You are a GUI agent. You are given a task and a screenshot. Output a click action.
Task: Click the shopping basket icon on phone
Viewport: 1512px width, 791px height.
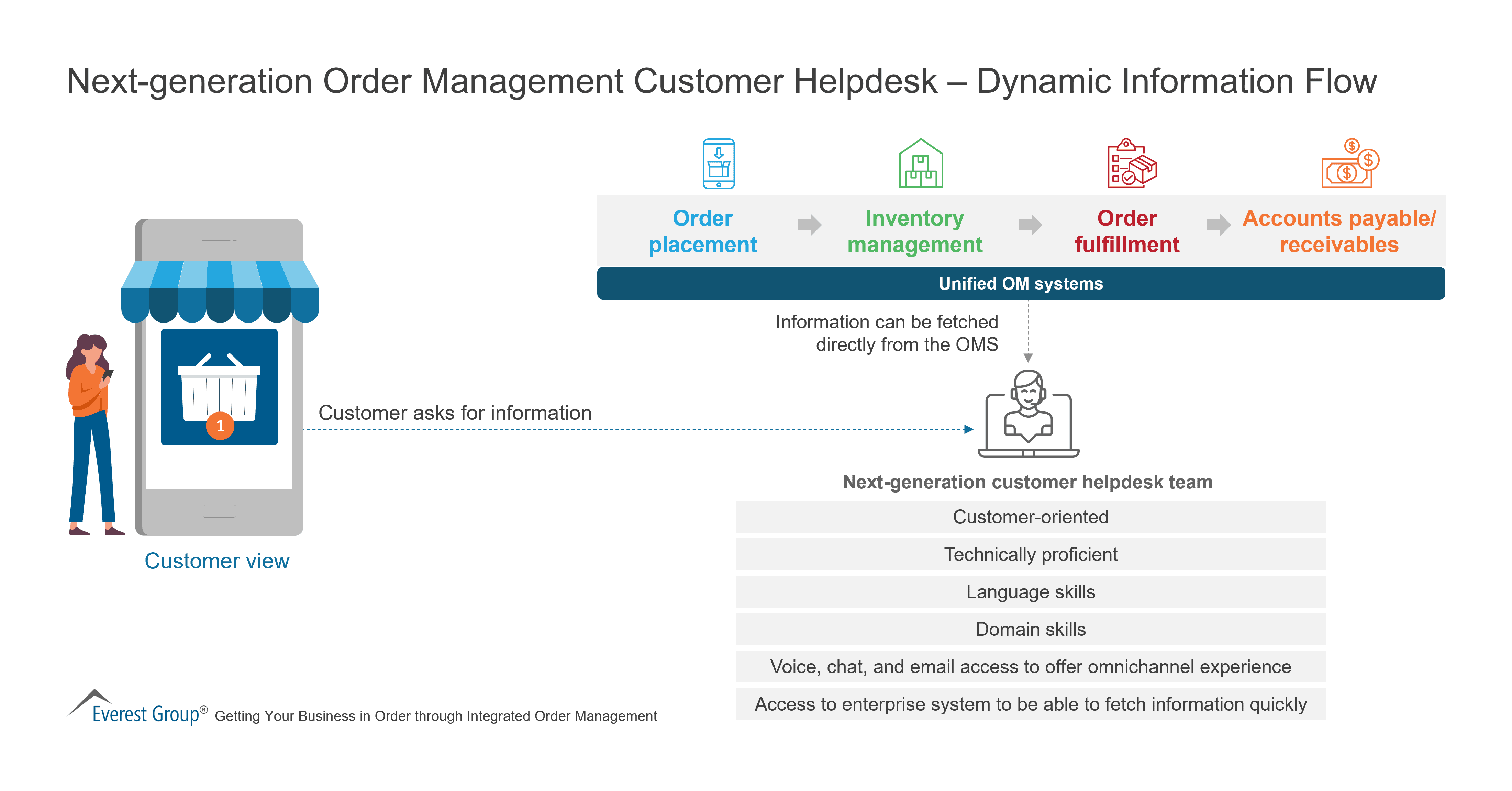click(219, 387)
